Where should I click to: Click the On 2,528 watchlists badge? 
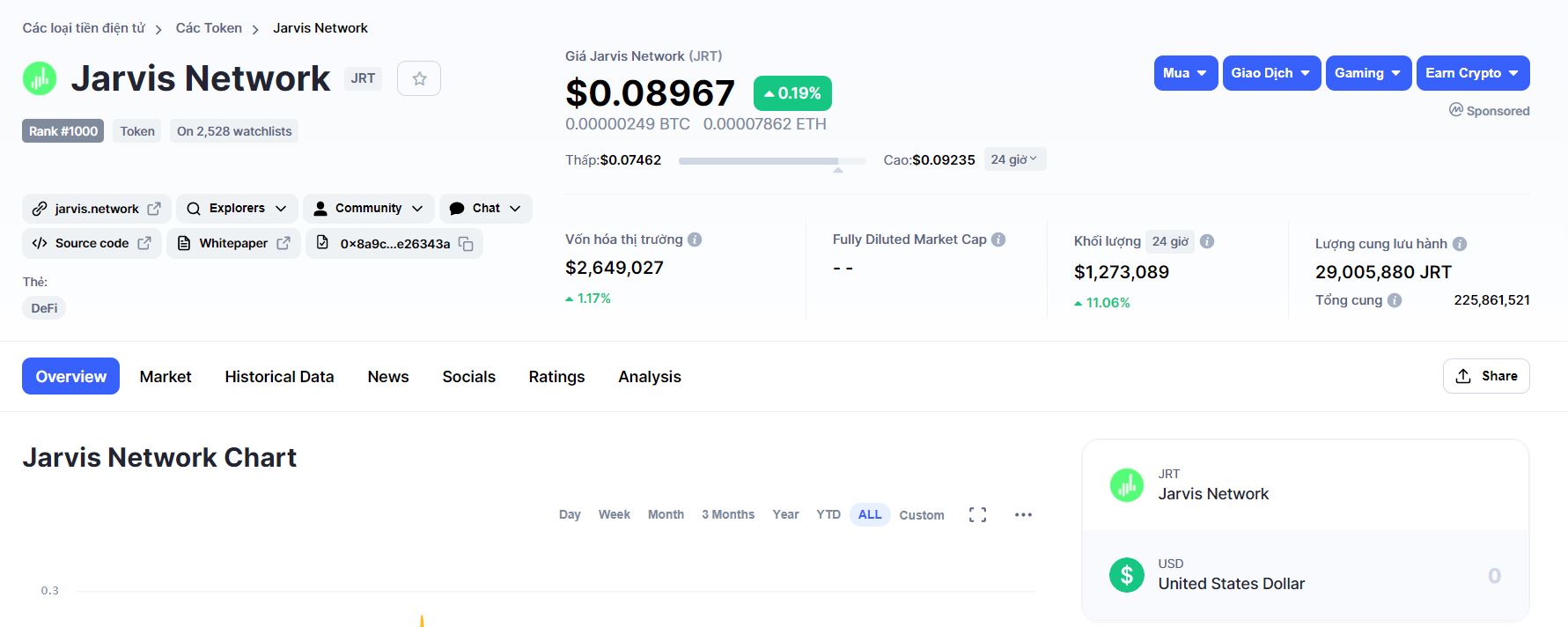[x=234, y=131]
